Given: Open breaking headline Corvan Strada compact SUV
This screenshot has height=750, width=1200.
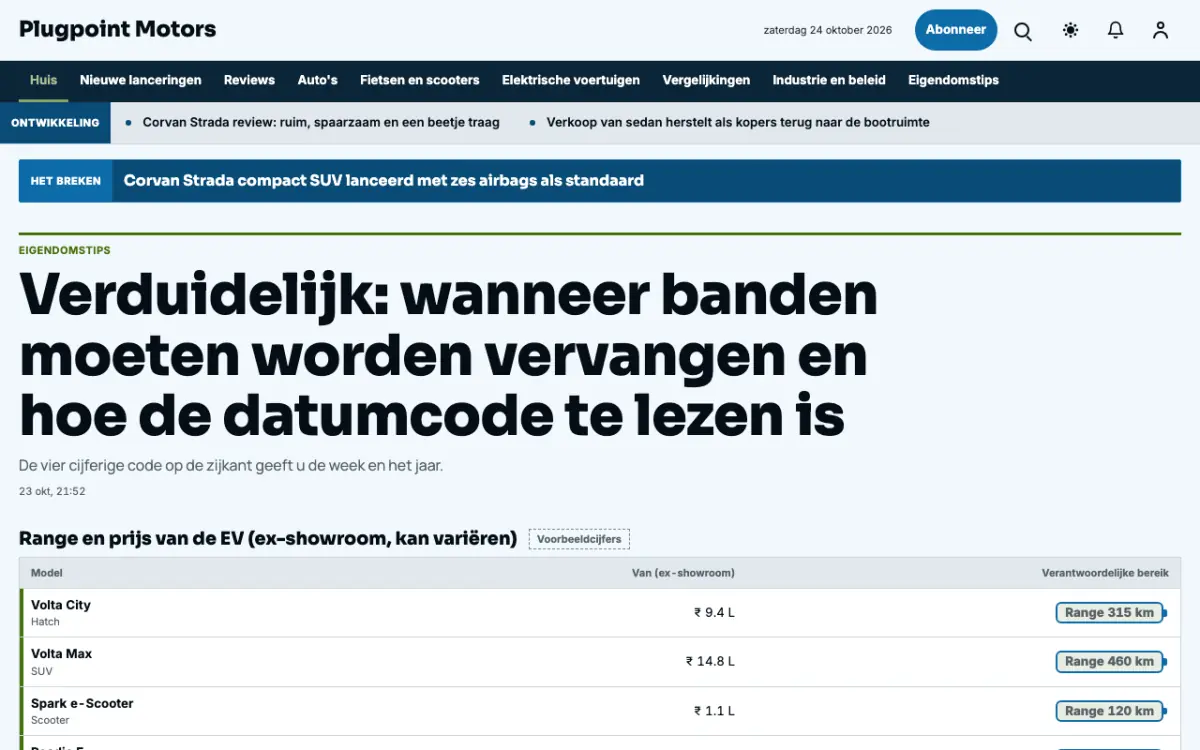Looking at the screenshot, I should pyautogui.click(x=383, y=181).
